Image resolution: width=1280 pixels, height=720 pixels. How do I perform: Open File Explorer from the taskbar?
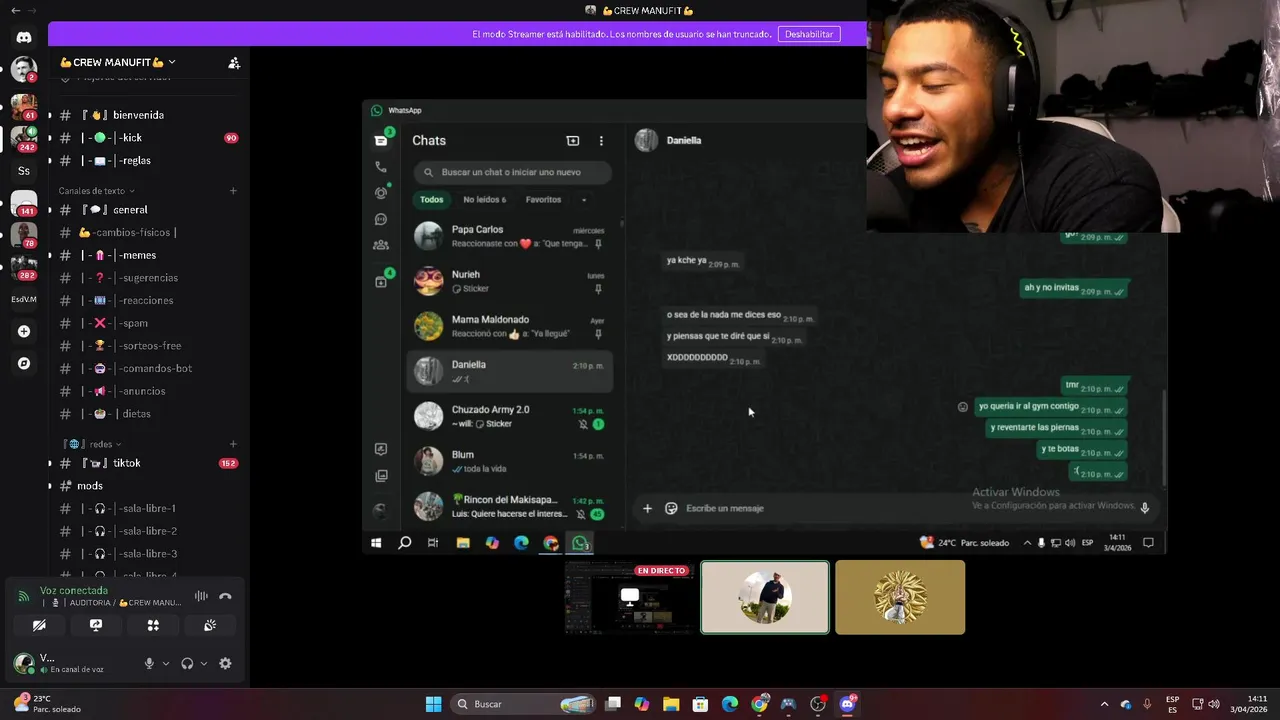click(671, 704)
